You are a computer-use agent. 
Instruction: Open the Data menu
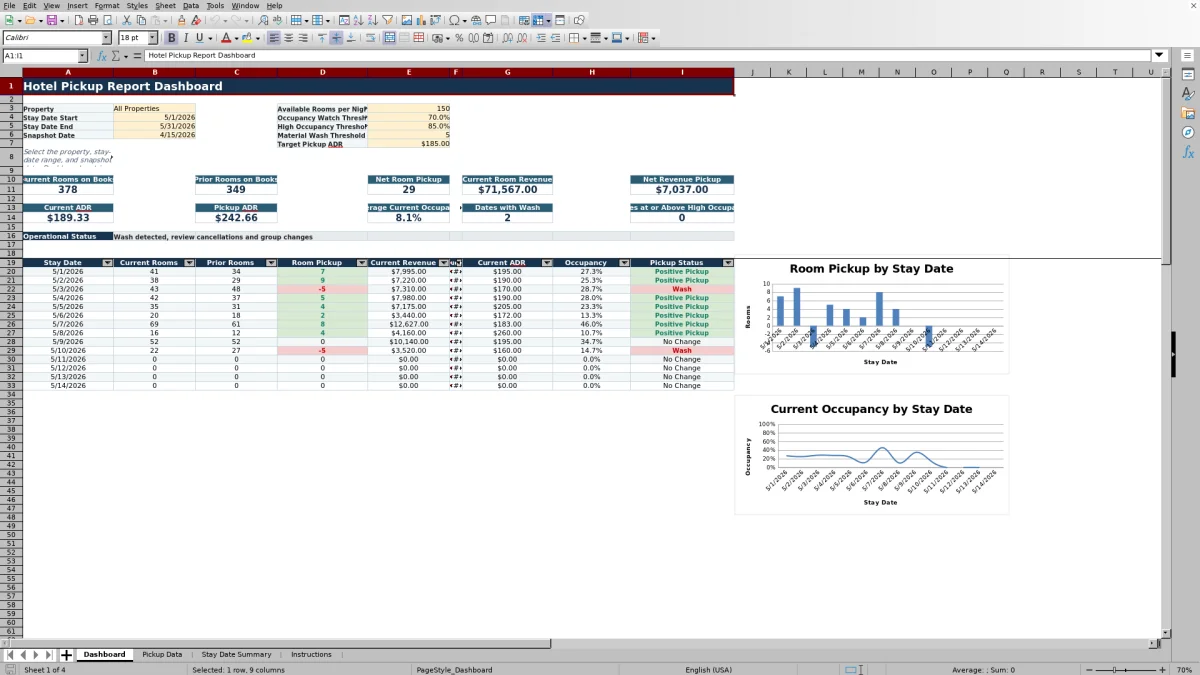191,5
